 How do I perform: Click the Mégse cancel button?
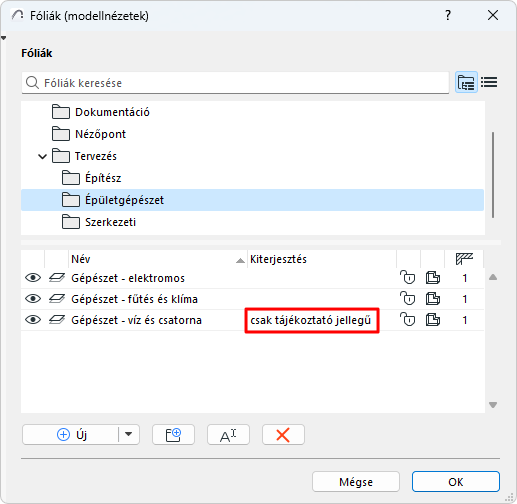(x=356, y=482)
